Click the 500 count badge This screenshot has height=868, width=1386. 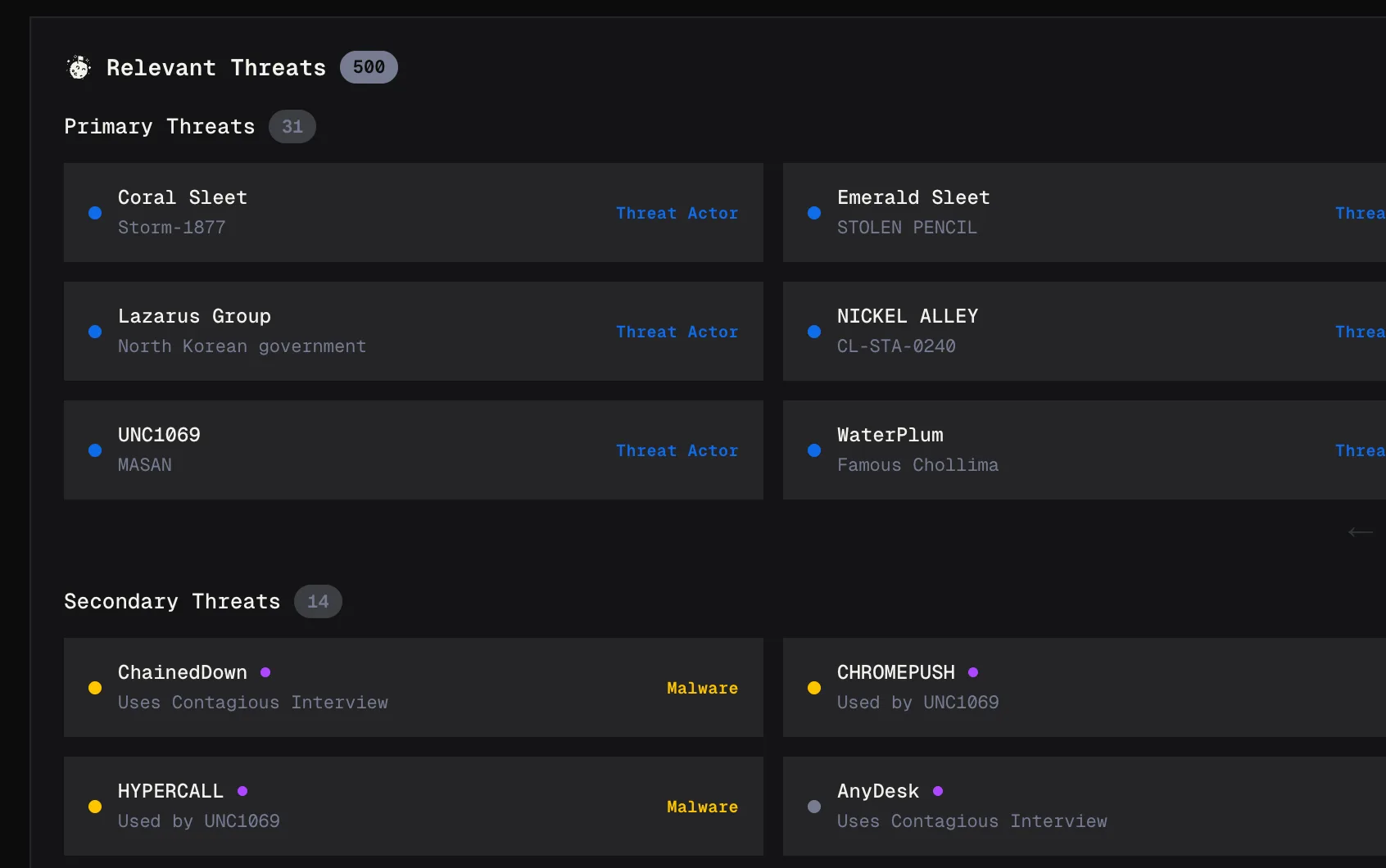pos(369,67)
